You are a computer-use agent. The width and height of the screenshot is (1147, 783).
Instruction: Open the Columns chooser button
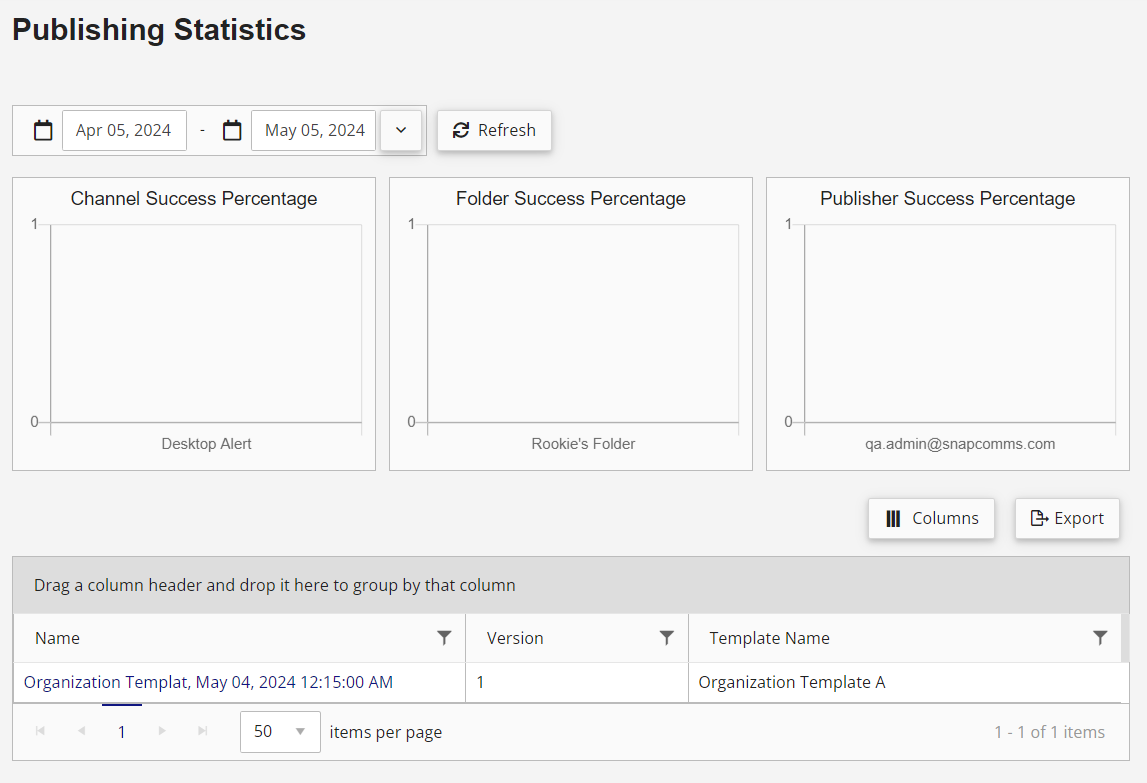[931, 518]
